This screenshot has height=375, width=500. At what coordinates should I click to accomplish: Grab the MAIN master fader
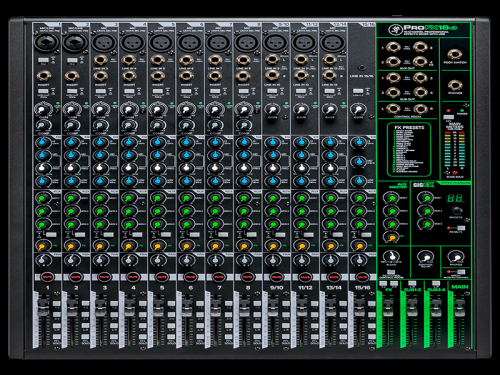pyautogui.click(x=459, y=308)
